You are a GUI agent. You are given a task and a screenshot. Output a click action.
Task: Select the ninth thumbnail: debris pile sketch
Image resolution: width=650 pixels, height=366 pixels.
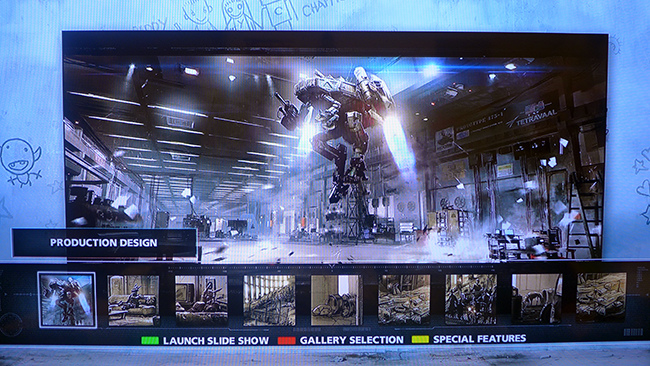pos(601,297)
